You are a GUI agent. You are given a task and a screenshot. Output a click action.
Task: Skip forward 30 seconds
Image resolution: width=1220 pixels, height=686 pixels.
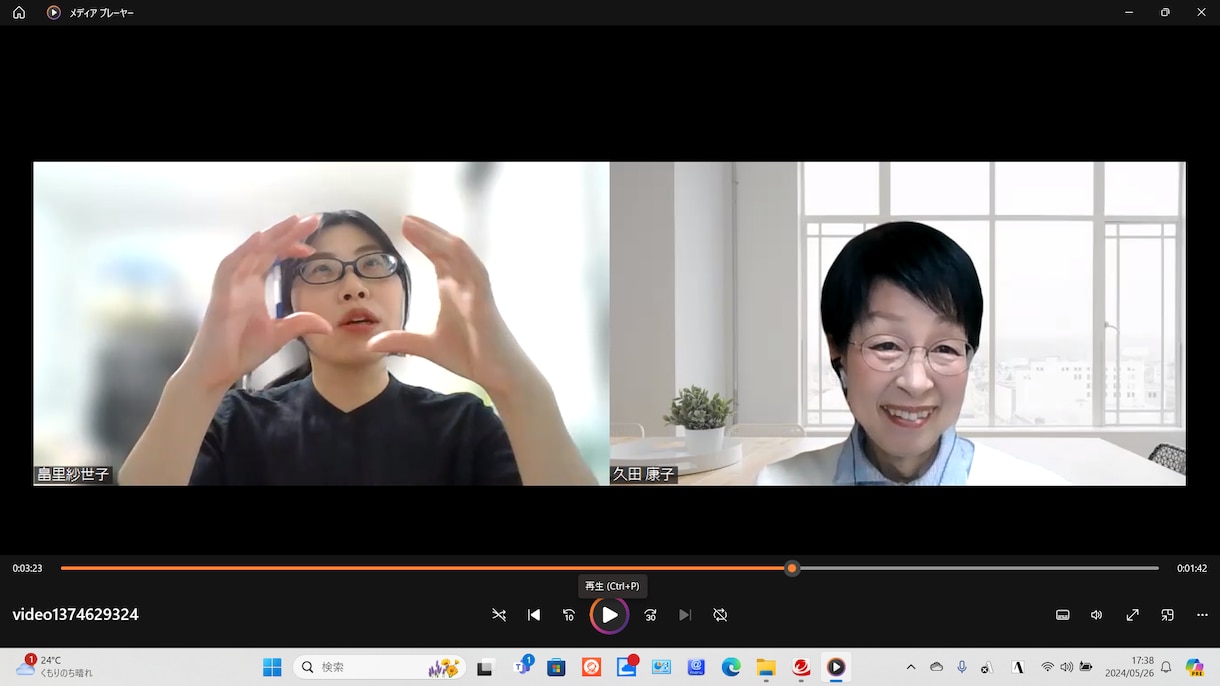pyautogui.click(x=650, y=615)
